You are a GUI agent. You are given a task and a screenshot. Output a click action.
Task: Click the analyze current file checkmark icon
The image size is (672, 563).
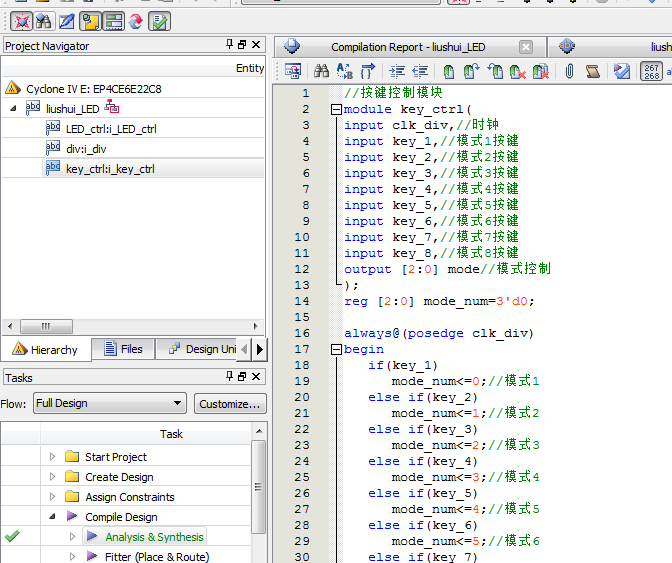point(621,71)
